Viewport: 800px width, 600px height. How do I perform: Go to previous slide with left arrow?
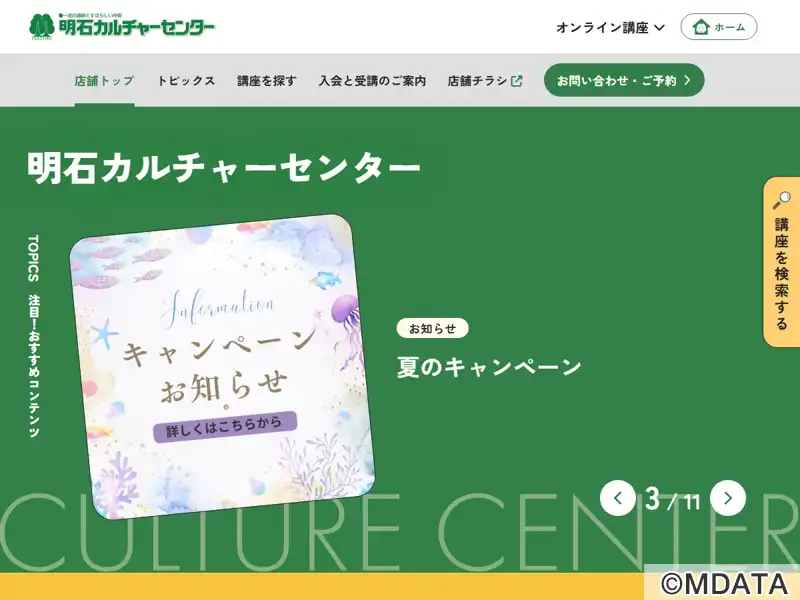(617, 498)
